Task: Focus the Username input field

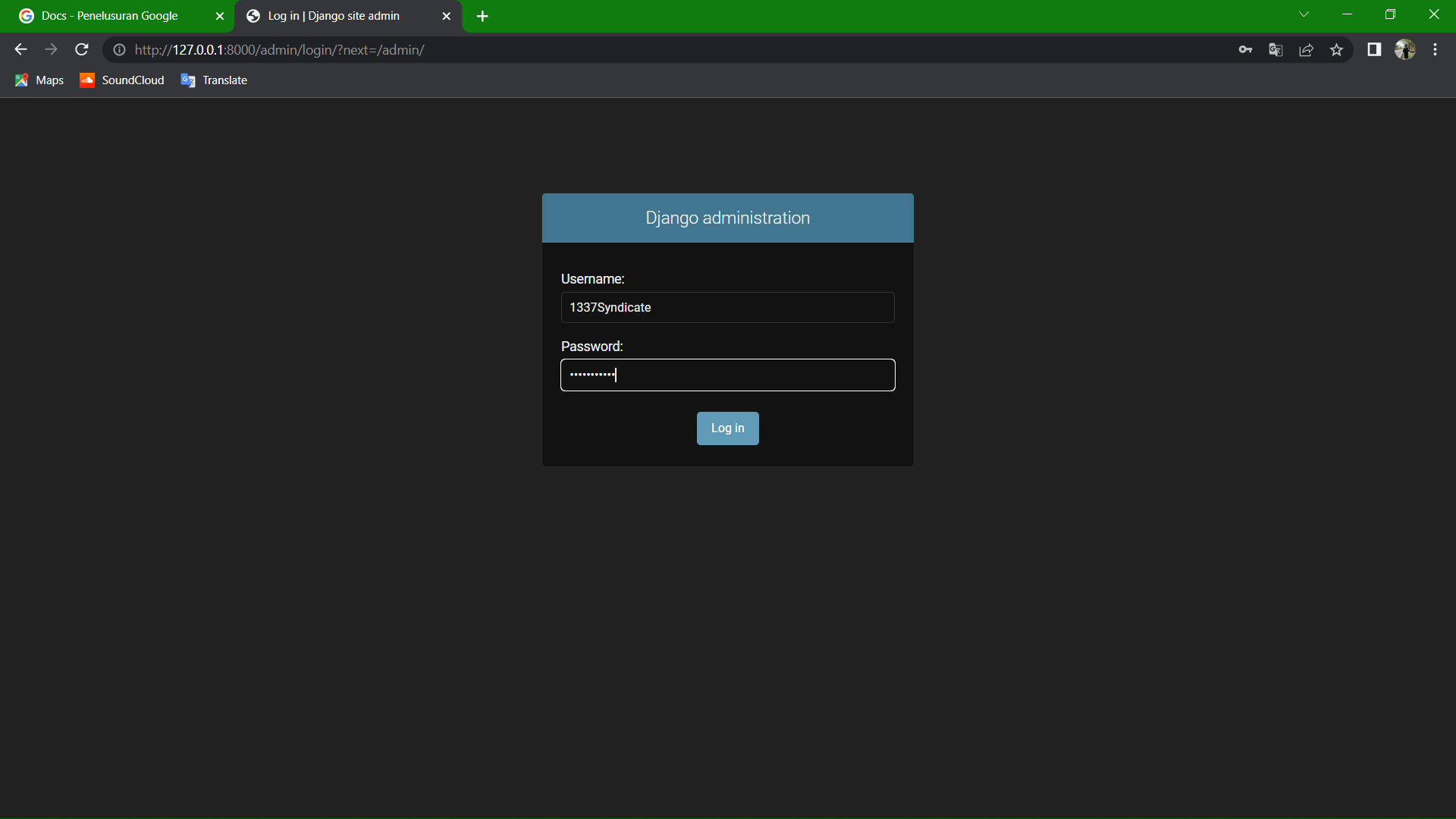Action: [x=727, y=308]
